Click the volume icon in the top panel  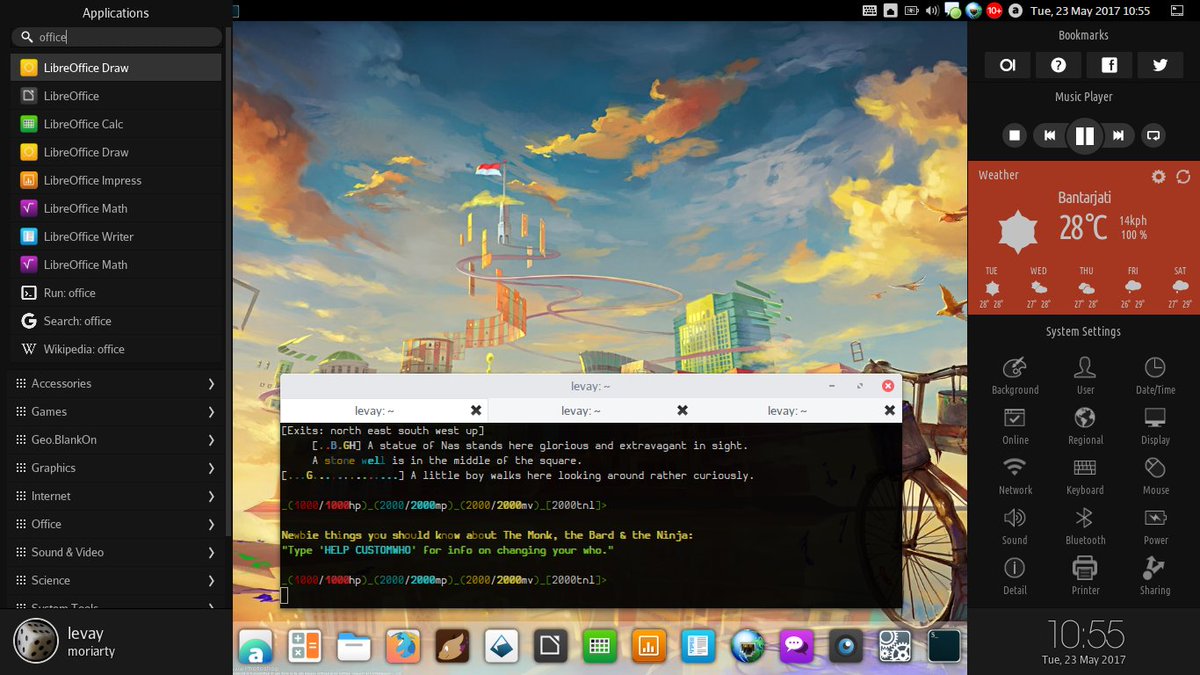click(x=932, y=11)
